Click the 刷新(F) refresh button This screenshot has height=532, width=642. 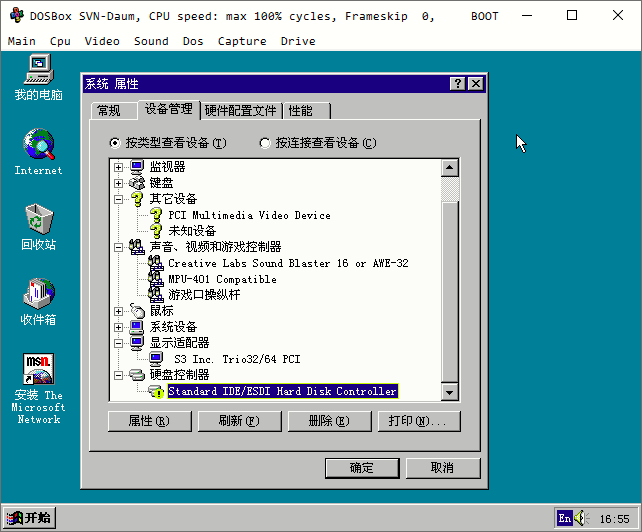click(240, 421)
